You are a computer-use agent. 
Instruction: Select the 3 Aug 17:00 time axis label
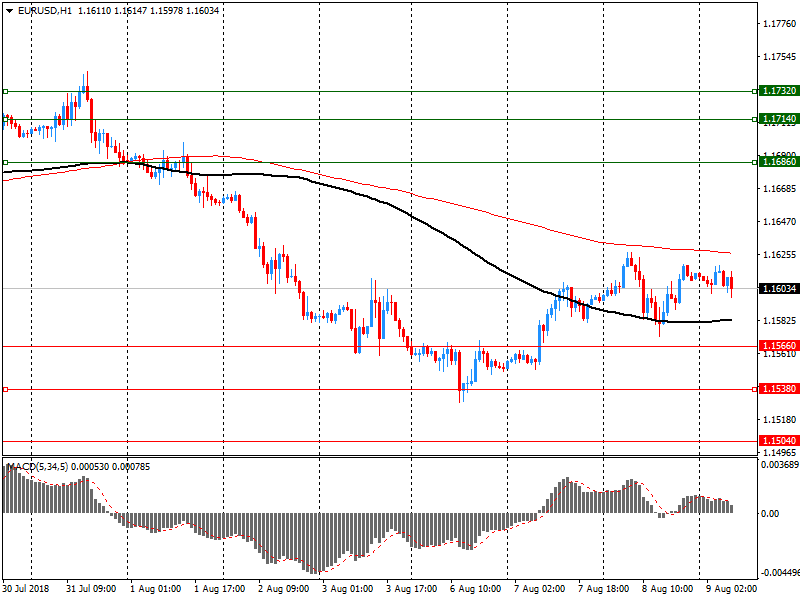411,589
